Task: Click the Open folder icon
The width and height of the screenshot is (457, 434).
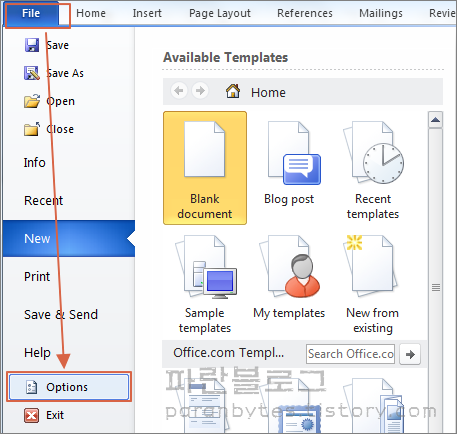Action: 32,101
